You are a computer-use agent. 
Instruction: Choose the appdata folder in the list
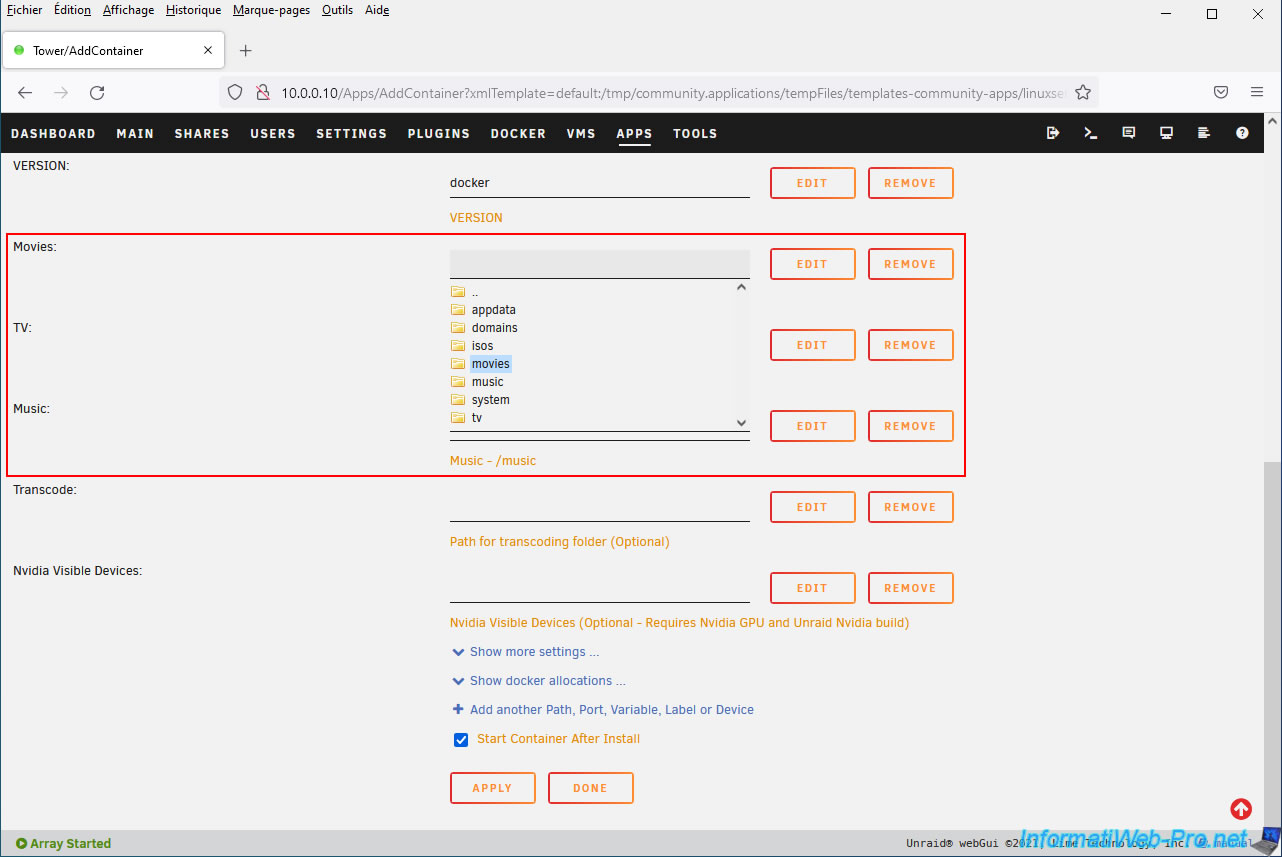pyautogui.click(x=493, y=310)
